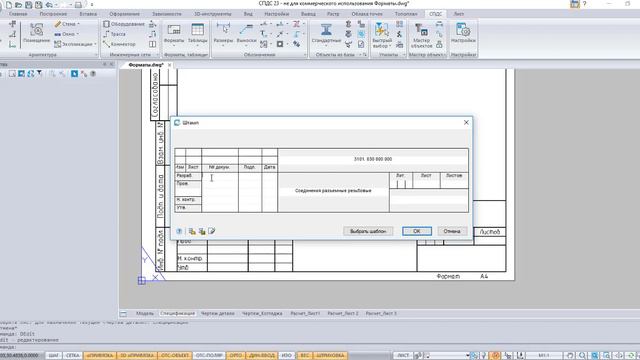The height and width of the screenshot is (360, 640).
Task: Click the title field Соединения разъемные резьбовые
Action: click(x=333, y=191)
